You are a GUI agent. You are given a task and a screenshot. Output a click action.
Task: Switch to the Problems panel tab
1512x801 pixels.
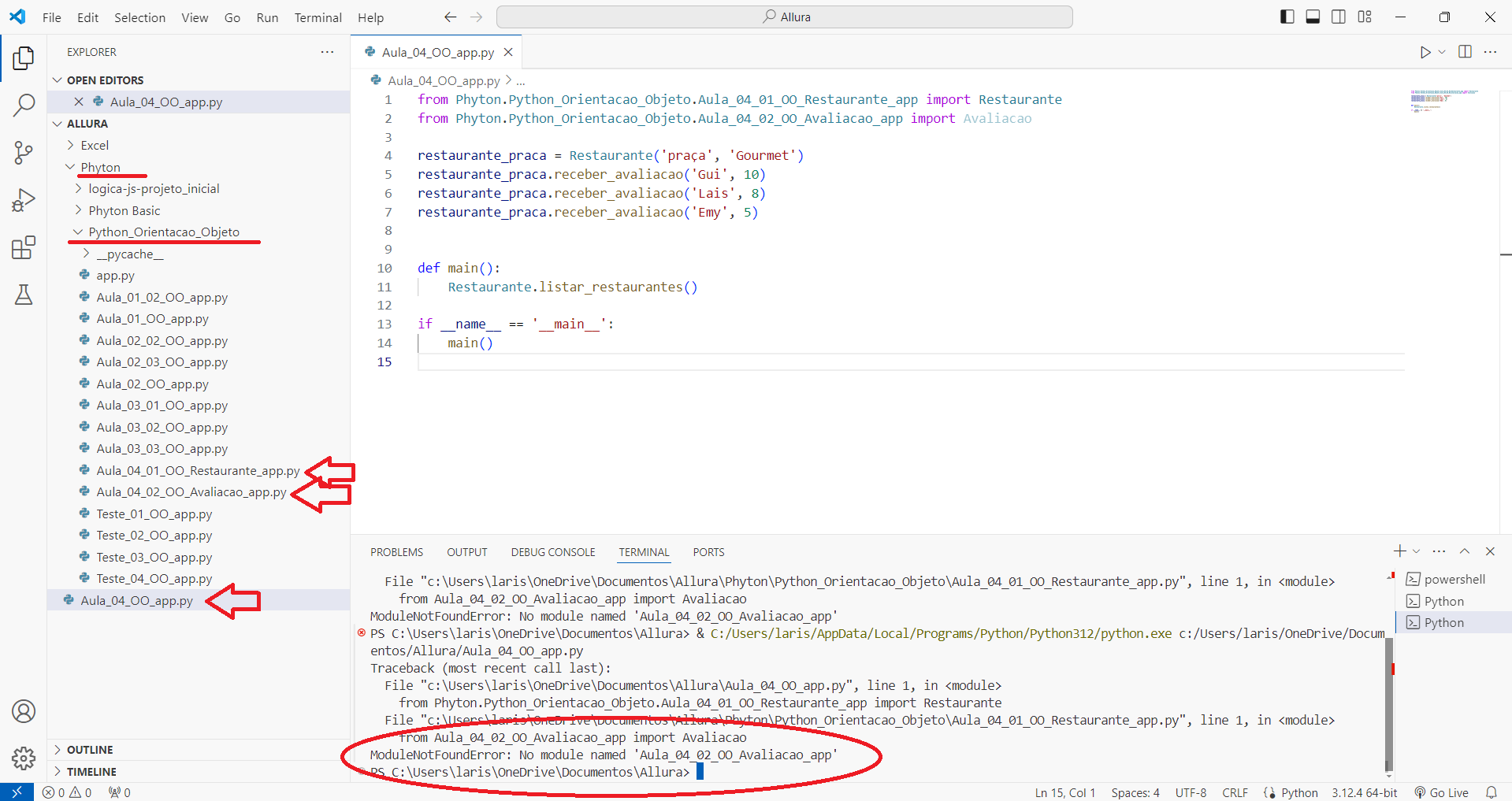pos(397,552)
